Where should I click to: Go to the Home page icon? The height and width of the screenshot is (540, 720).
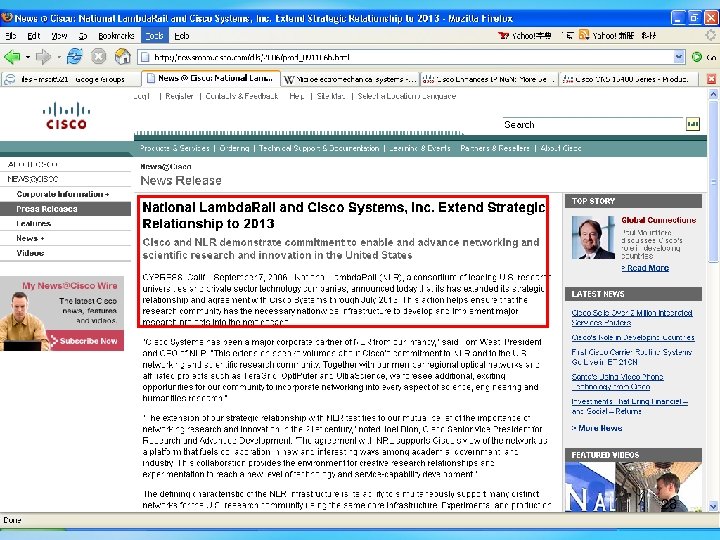123,56
